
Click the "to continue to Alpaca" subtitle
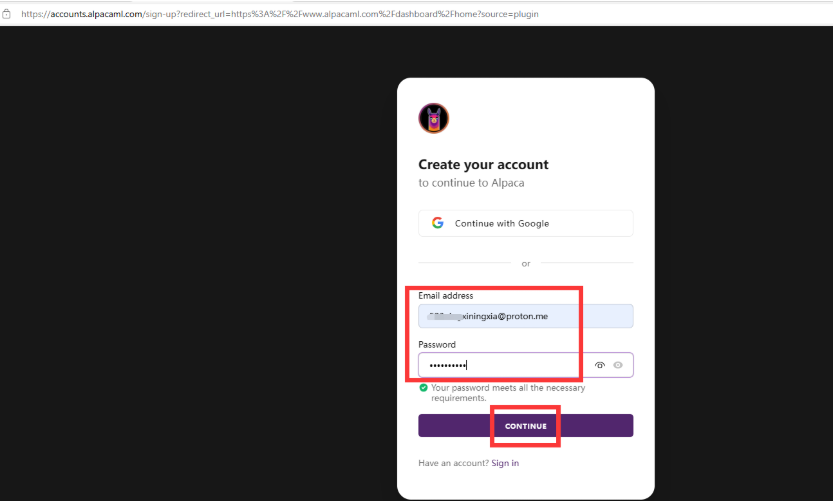point(471,183)
